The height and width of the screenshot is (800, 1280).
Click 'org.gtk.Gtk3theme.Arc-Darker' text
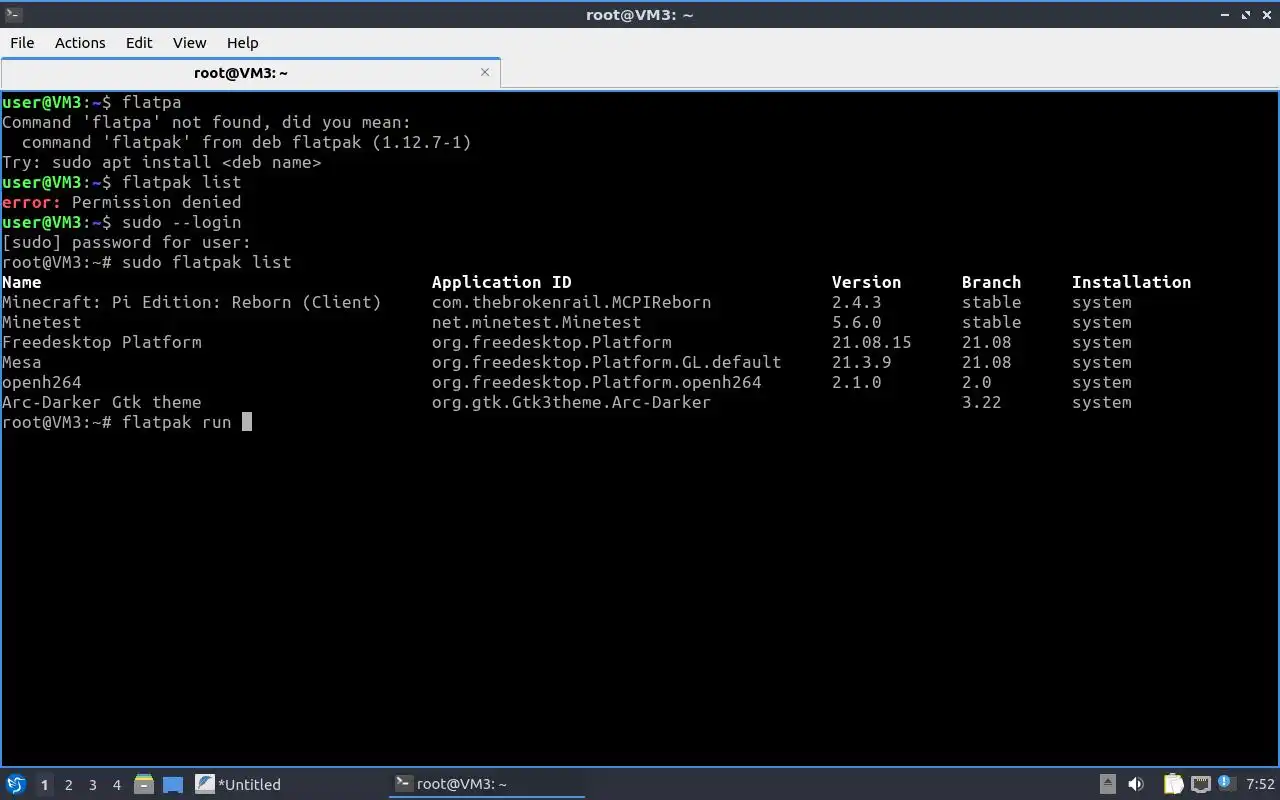coord(571,402)
